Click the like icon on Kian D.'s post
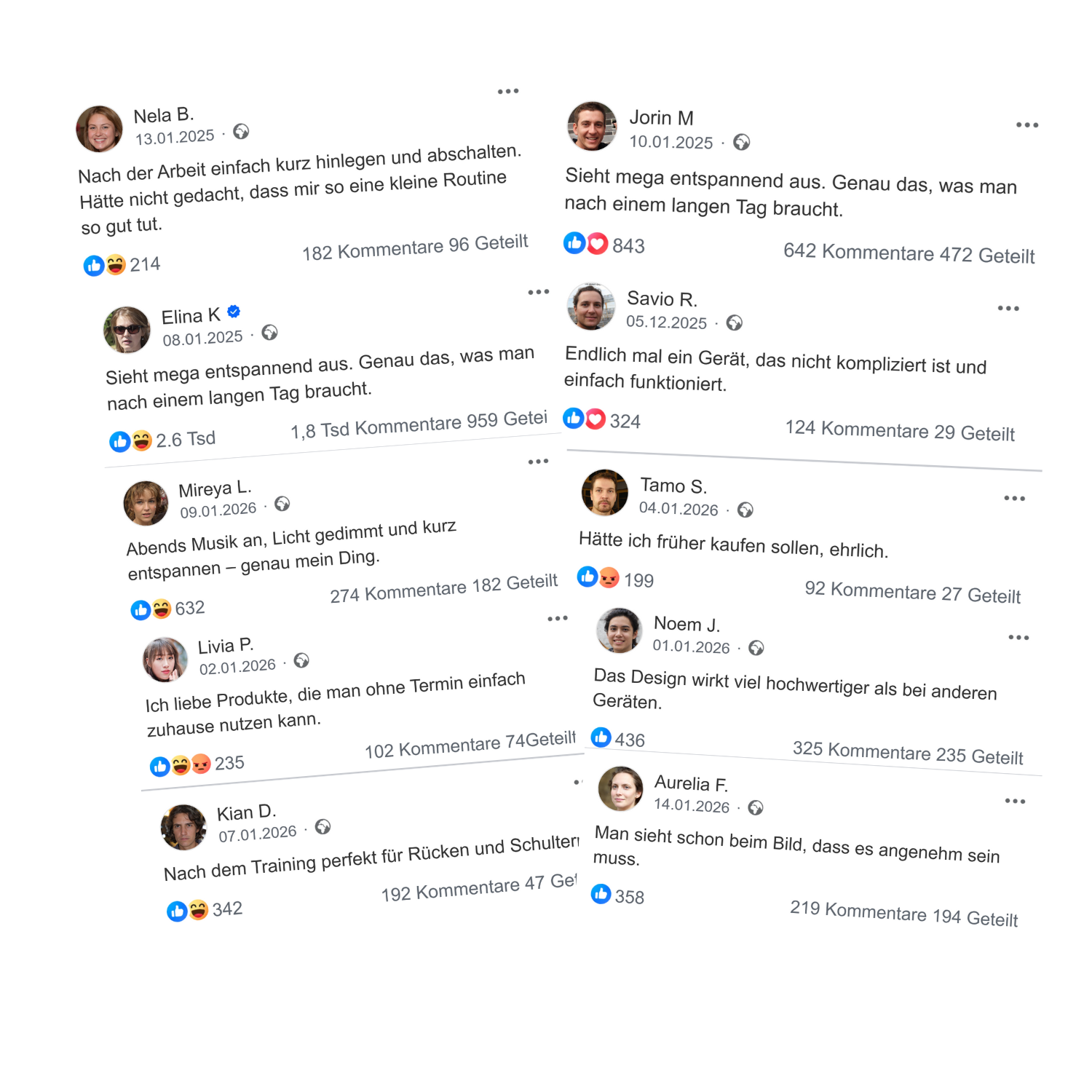The width and height of the screenshot is (1092, 1092). 177,911
